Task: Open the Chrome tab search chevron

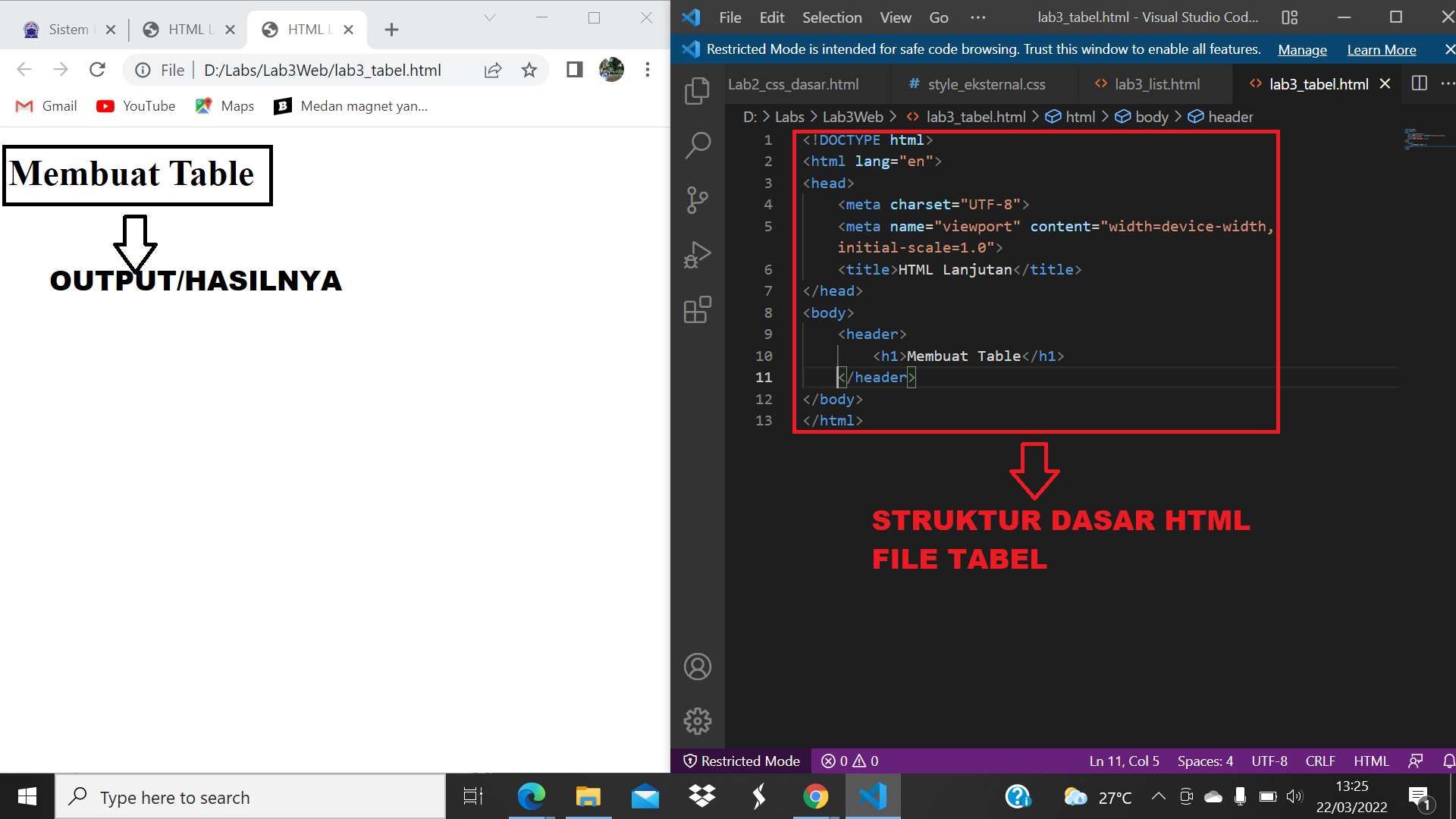Action: 490,17
